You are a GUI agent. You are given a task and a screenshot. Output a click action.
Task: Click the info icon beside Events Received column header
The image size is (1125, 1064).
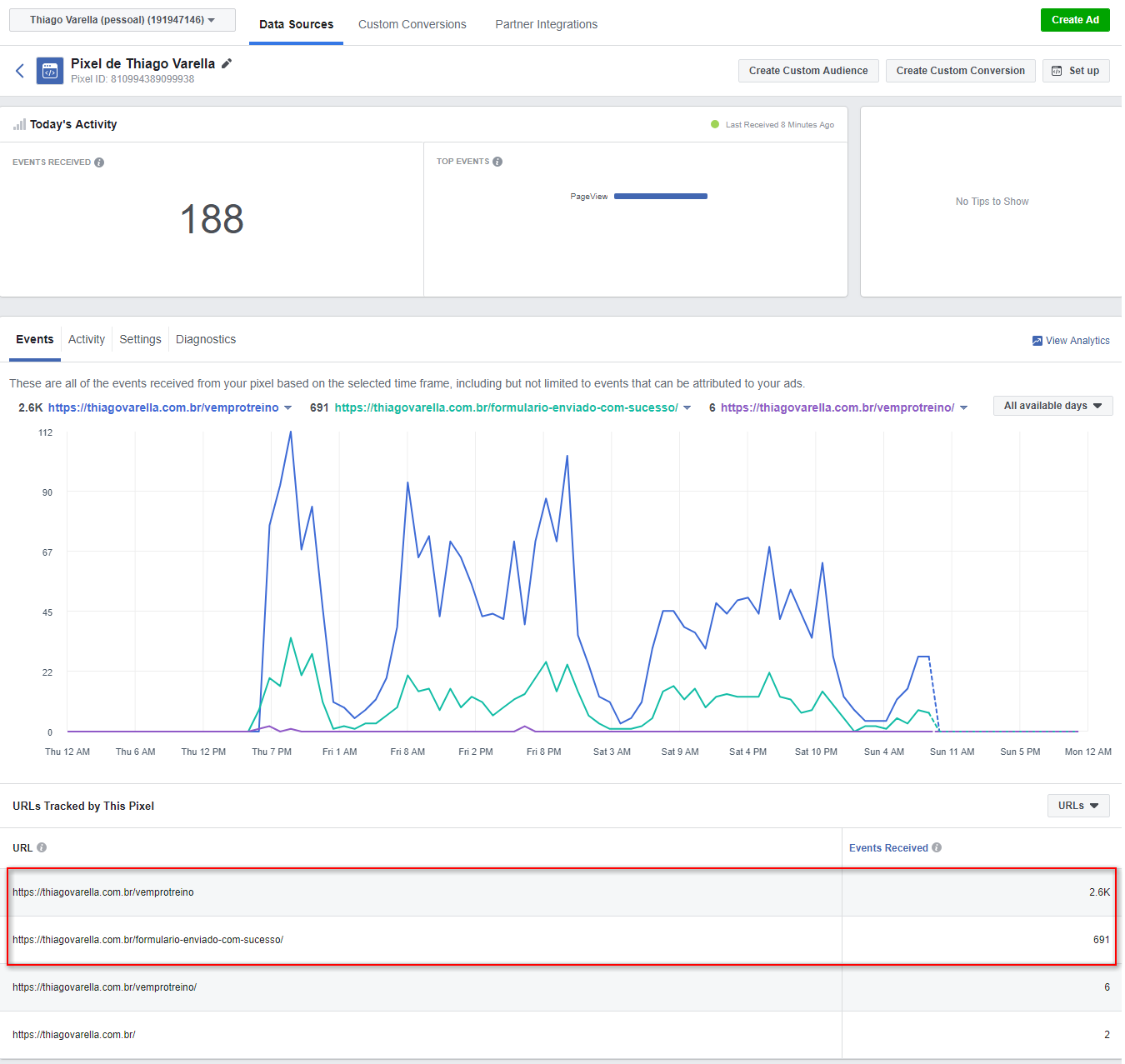click(937, 847)
